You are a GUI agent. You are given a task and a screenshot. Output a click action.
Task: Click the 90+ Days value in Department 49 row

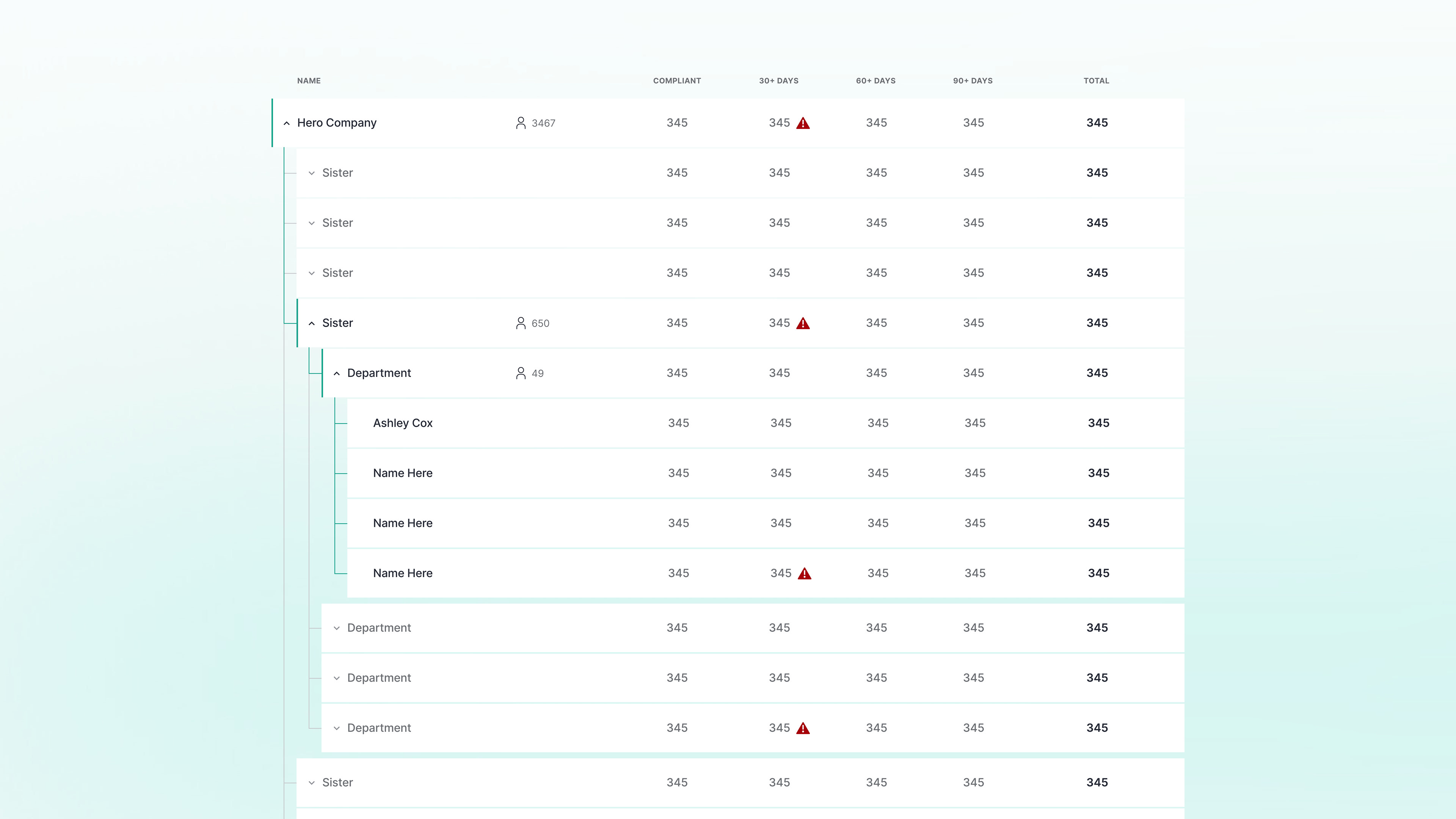(973, 373)
